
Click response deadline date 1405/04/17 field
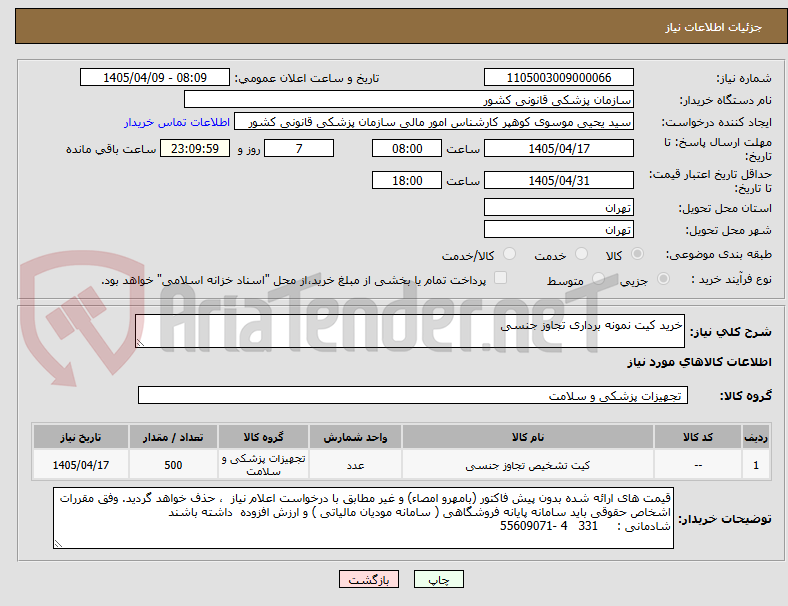(x=559, y=148)
